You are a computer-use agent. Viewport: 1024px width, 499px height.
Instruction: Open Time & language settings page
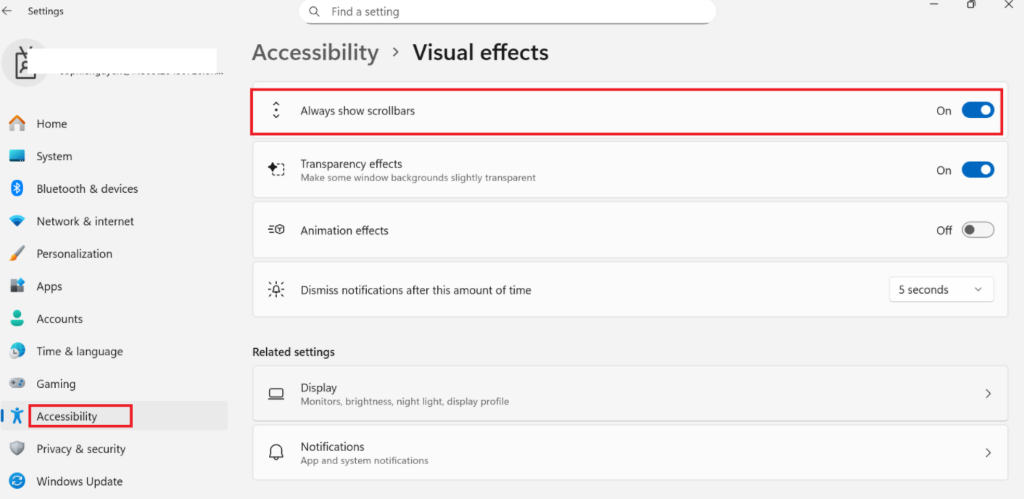[79, 351]
